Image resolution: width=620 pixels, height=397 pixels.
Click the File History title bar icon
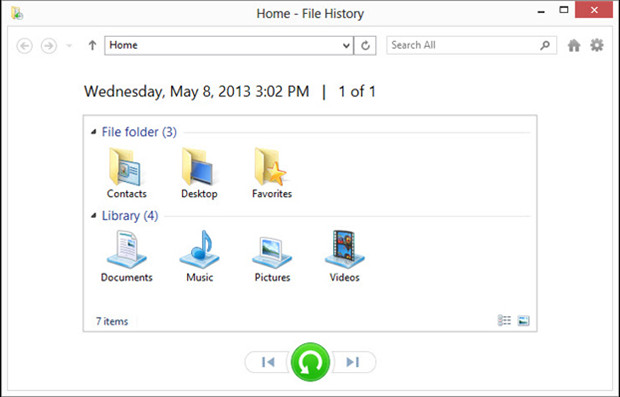(17, 13)
